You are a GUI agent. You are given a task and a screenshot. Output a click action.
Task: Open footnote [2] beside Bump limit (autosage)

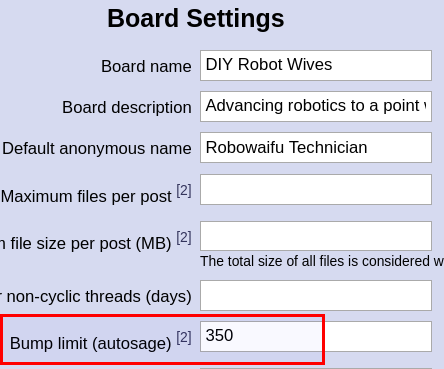point(184,338)
